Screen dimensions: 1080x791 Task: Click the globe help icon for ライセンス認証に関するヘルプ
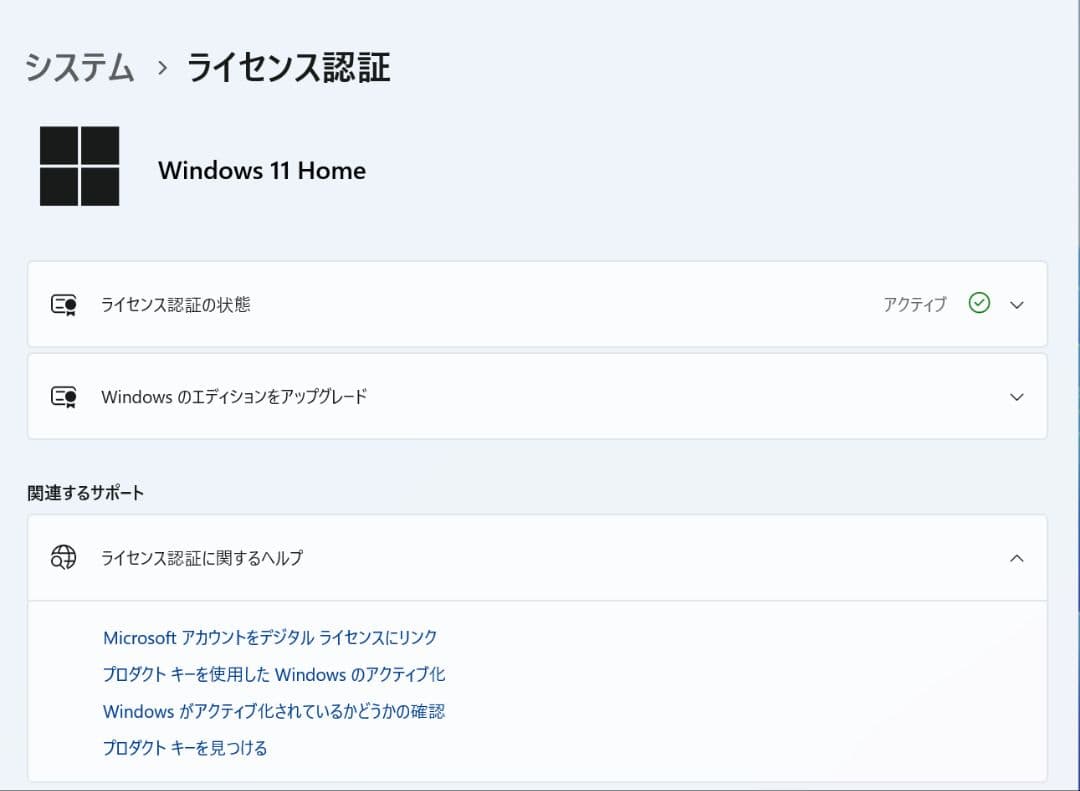tap(63, 558)
